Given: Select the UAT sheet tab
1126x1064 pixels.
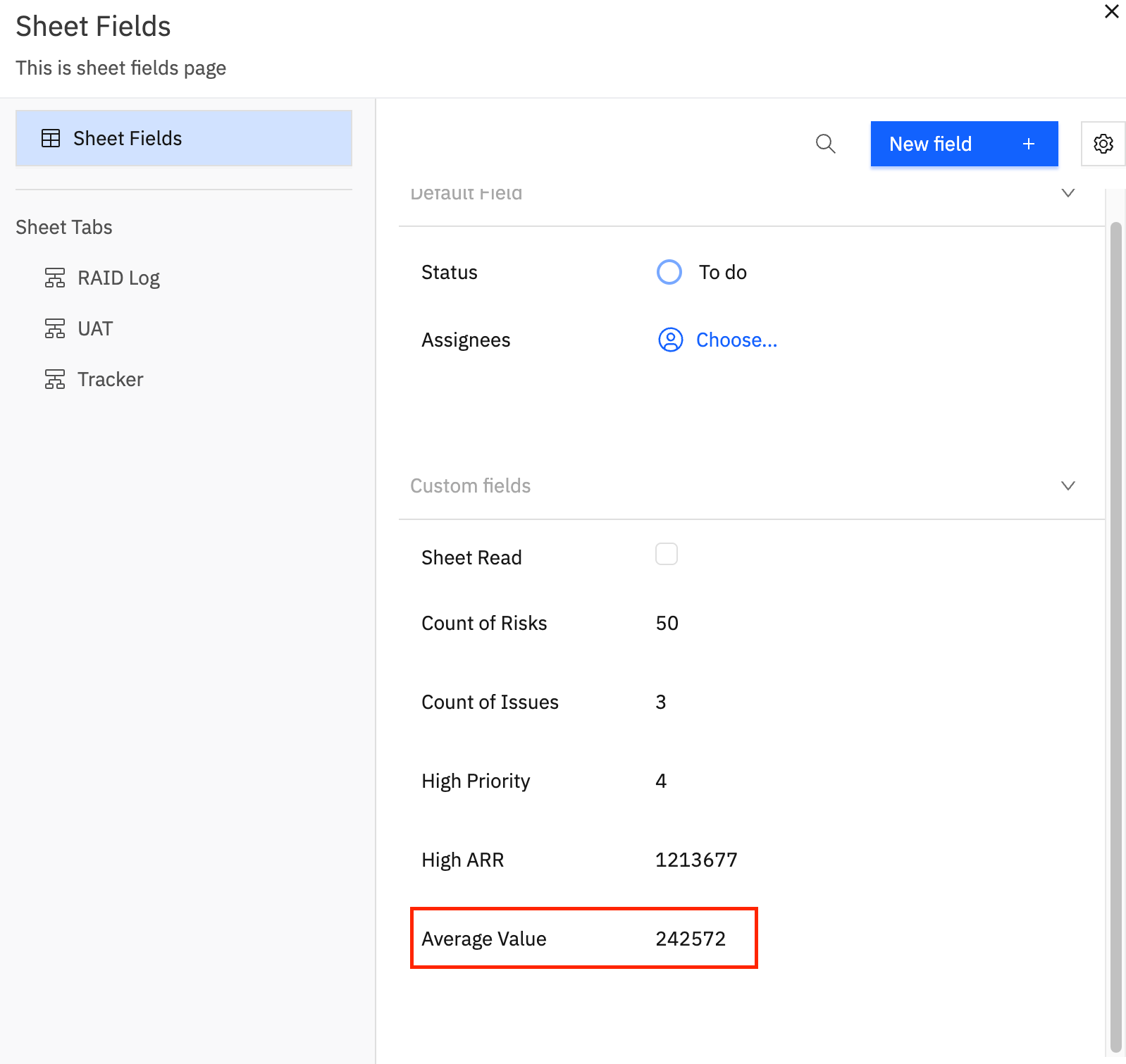Looking at the screenshot, I should tap(95, 328).
